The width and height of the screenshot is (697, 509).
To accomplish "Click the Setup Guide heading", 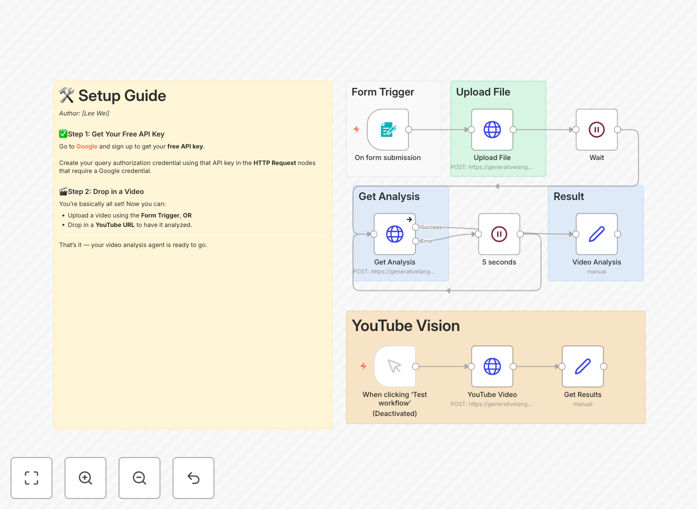I will coord(112,96).
